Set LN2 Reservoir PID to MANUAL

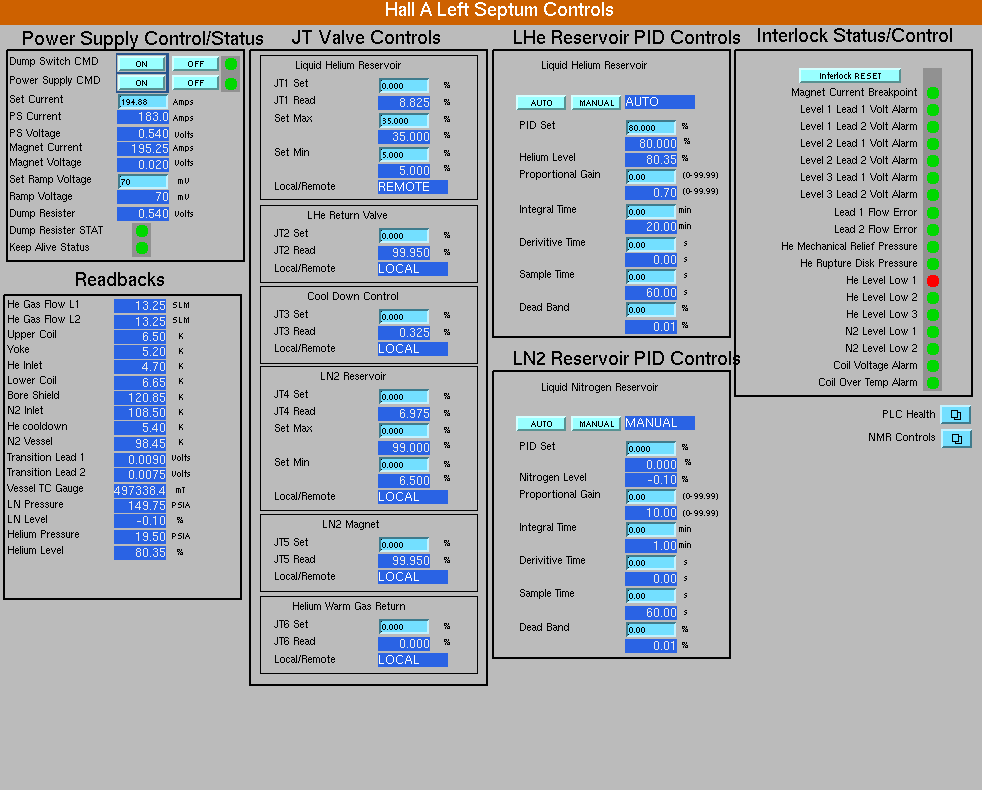coord(596,424)
